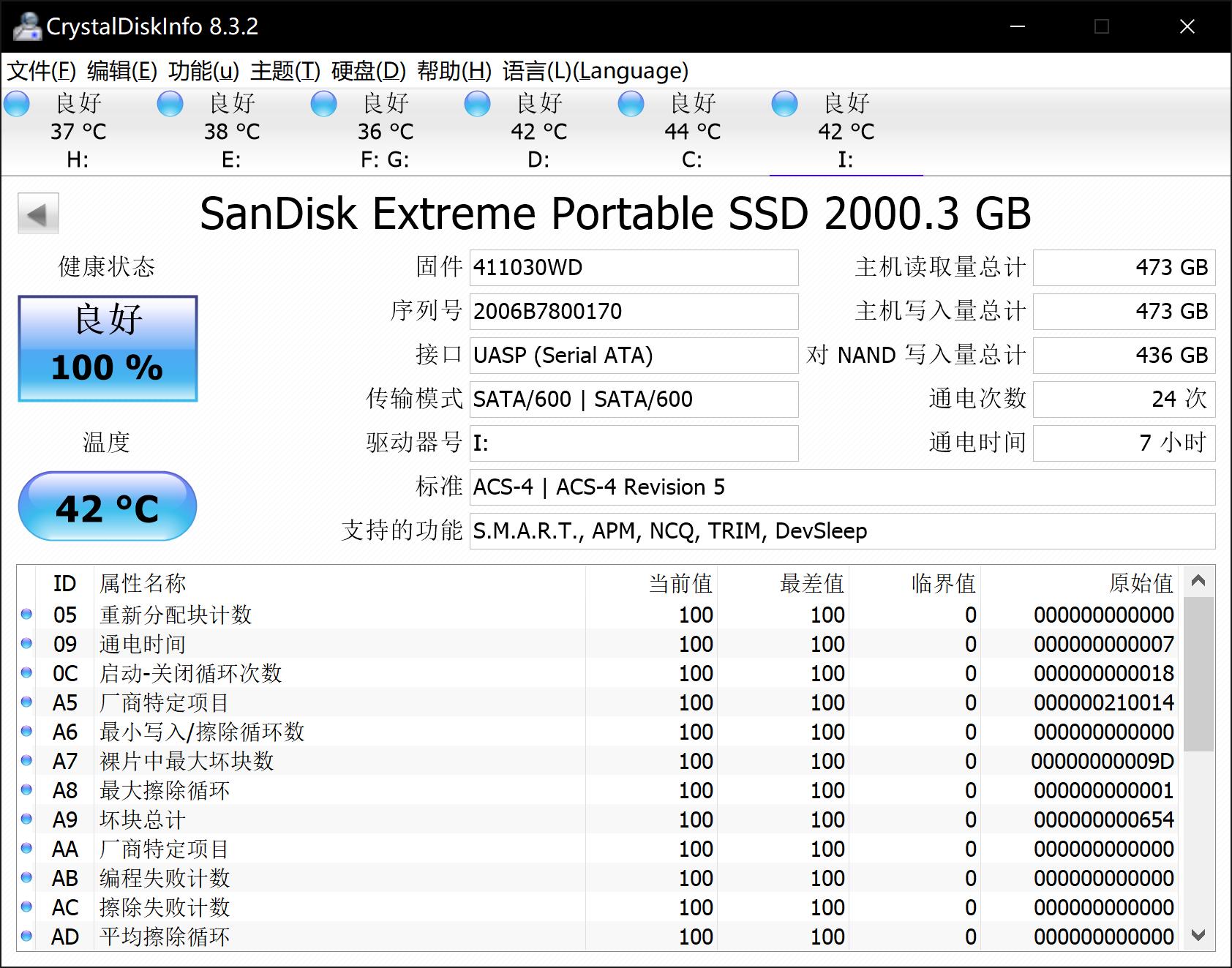Click the serial number field 2006B7800170

pyautogui.click(x=634, y=312)
